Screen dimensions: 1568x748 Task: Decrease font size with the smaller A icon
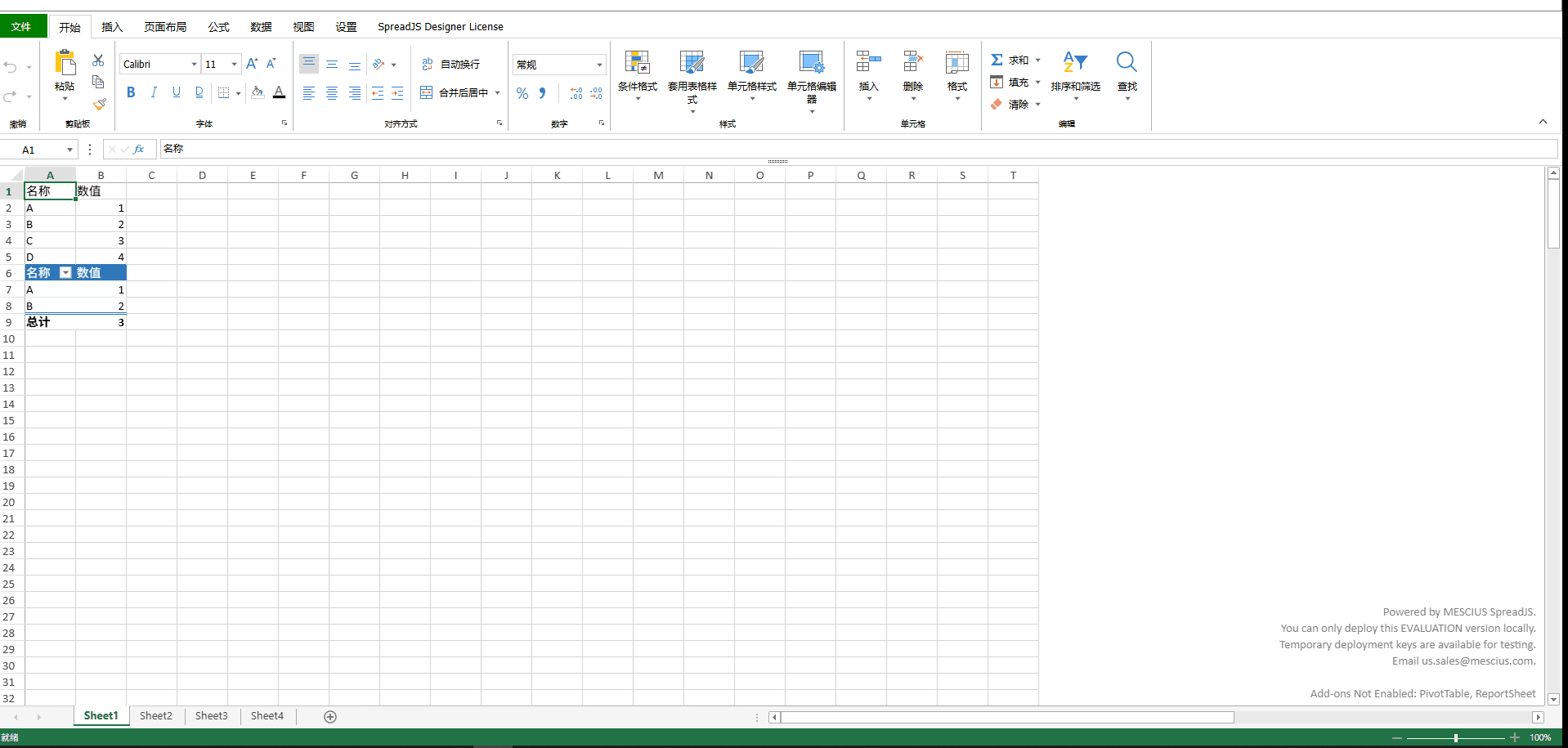coord(271,64)
